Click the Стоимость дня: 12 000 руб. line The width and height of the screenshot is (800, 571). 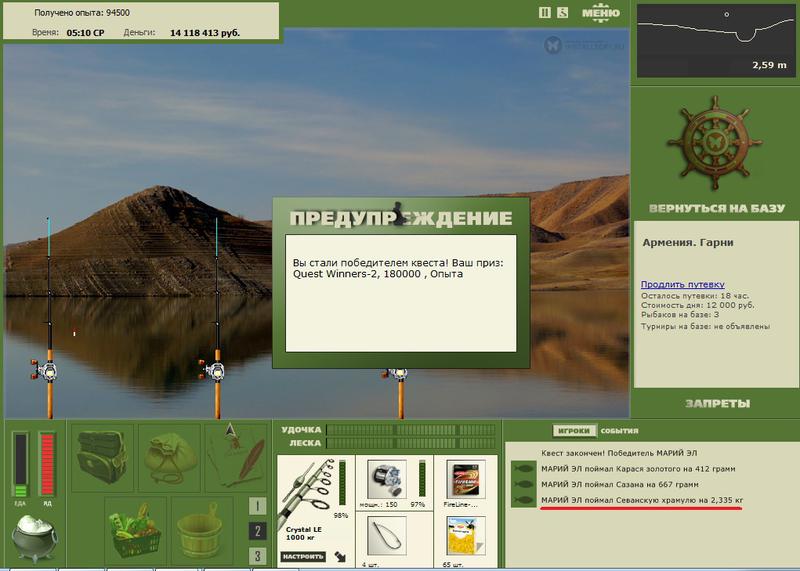coord(697,305)
